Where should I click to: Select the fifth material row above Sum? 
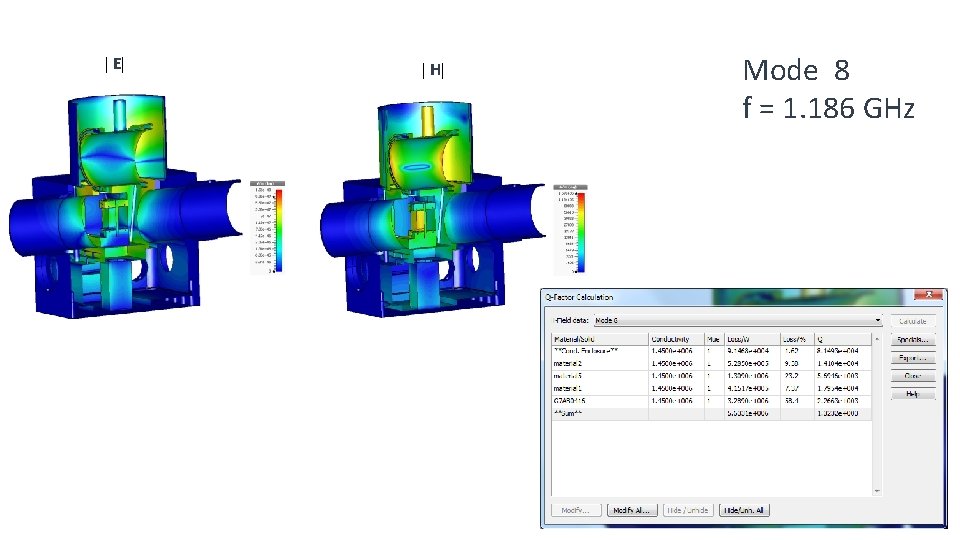pyautogui.click(x=711, y=400)
